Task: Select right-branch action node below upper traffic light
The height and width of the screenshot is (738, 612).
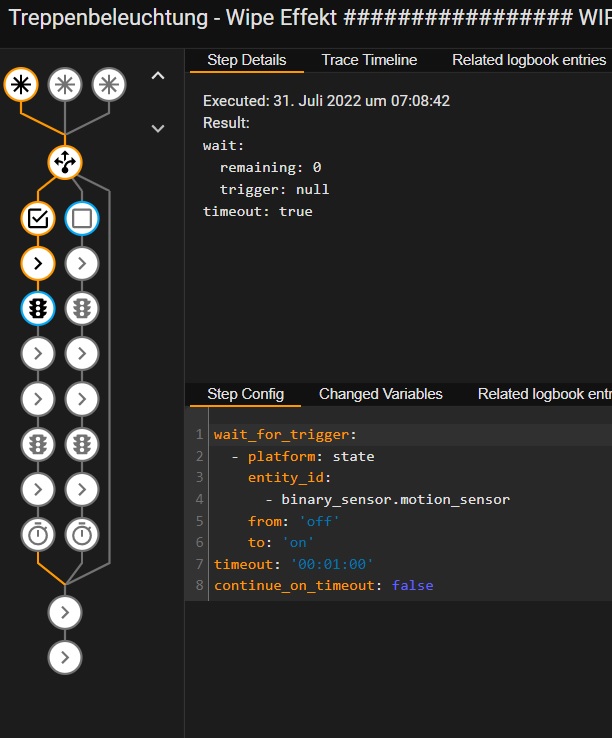Action: (82, 353)
